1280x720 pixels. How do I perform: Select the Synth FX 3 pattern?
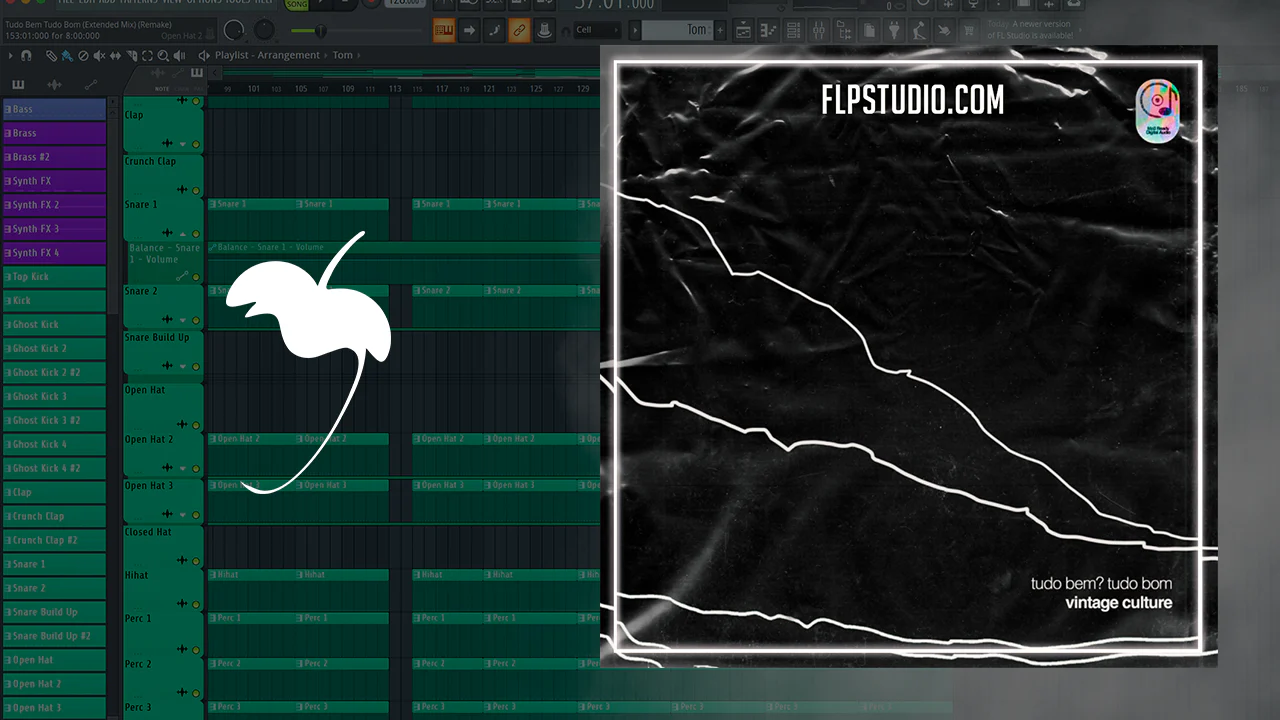(x=55, y=229)
